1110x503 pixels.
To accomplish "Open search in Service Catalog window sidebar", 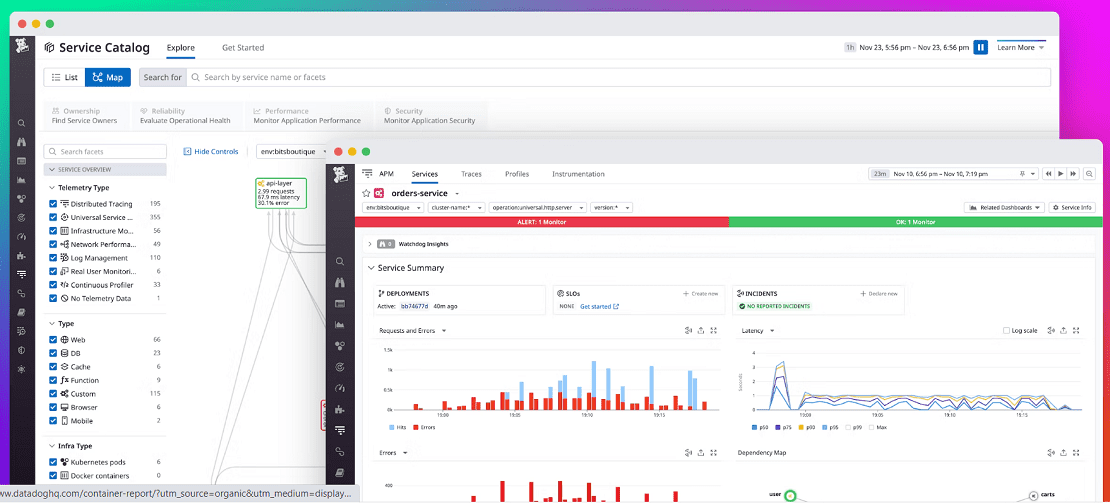I will tap(21, 123).
